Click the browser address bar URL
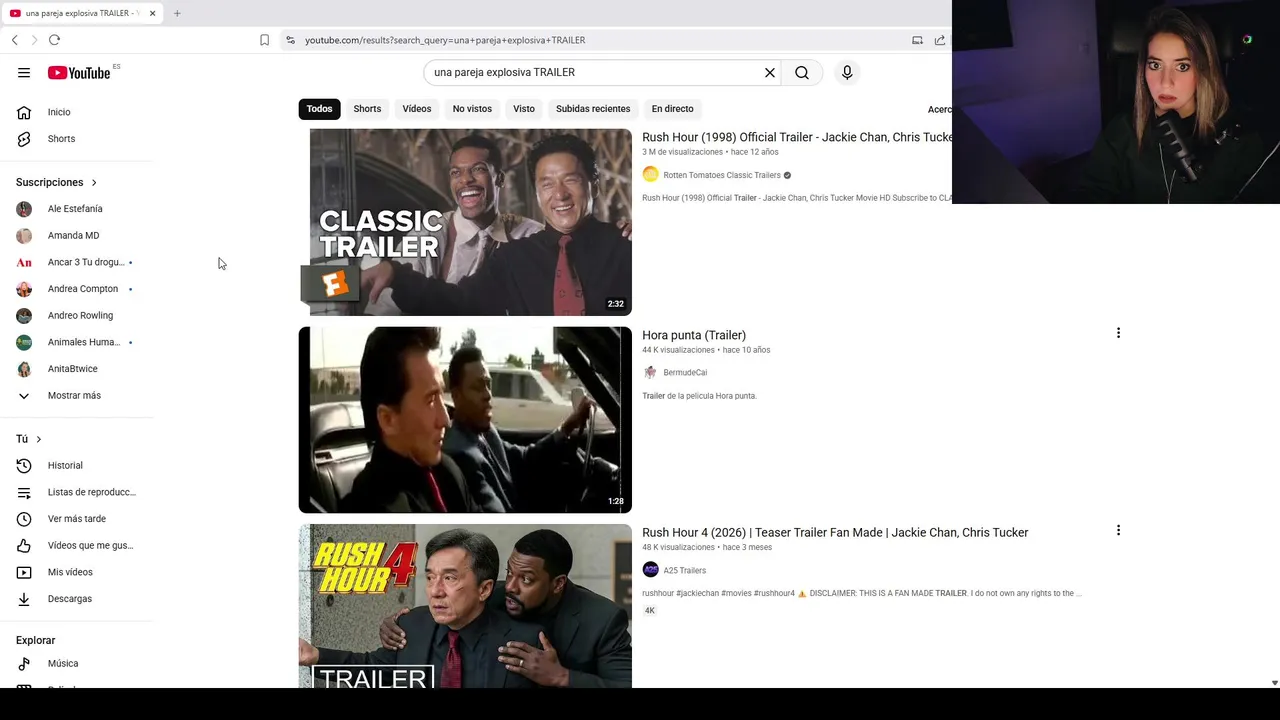Screen dimensions: 1280x720 [445, 40]
